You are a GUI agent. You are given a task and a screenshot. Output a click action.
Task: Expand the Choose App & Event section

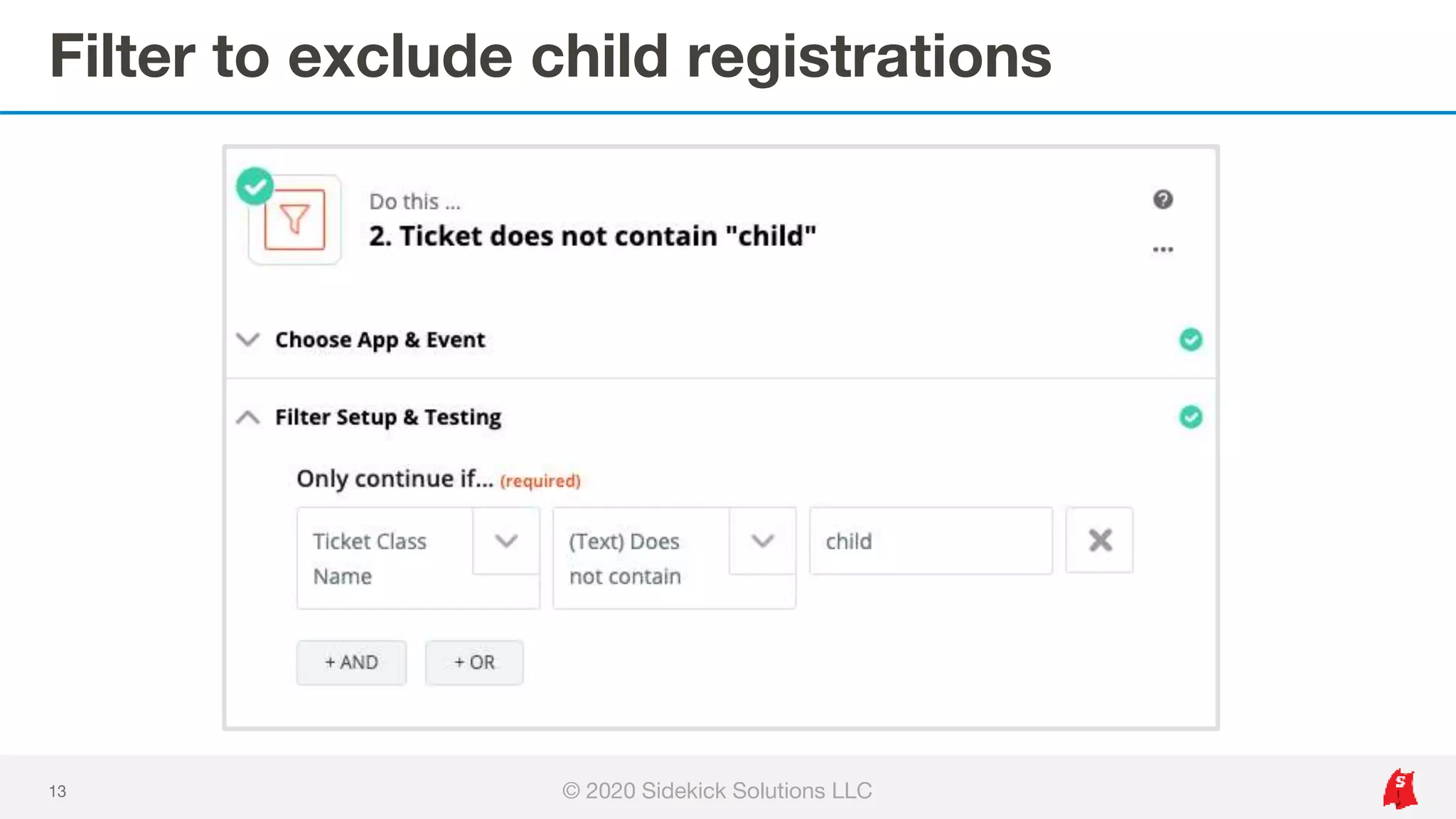click(247, 340)
